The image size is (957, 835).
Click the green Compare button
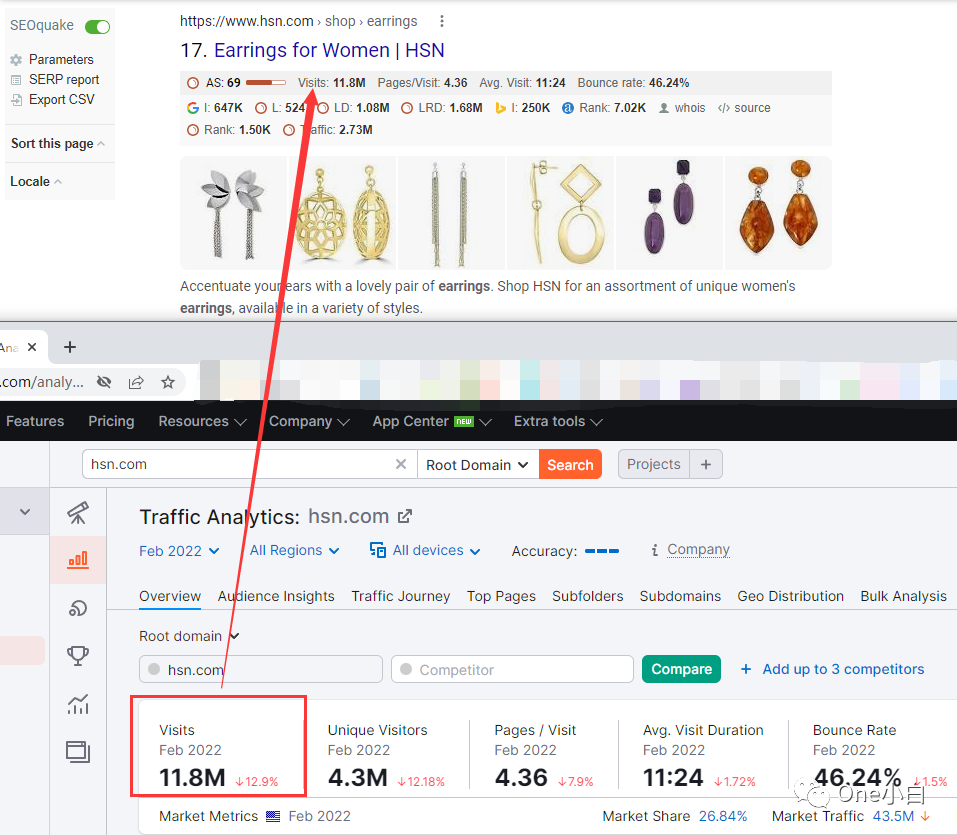click(x=681, y=668)
